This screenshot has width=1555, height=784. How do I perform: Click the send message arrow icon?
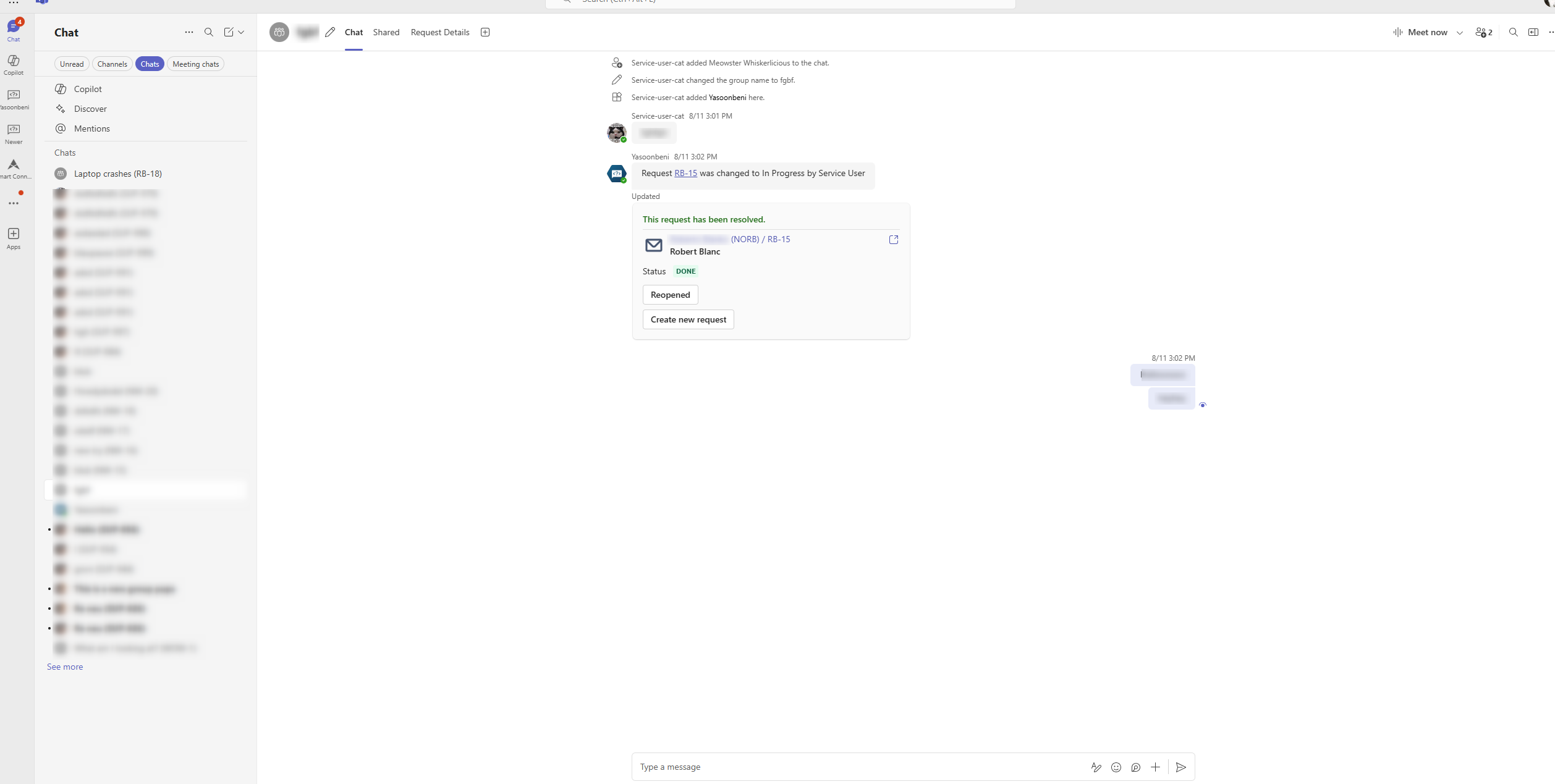click(x=1180, y=767)
